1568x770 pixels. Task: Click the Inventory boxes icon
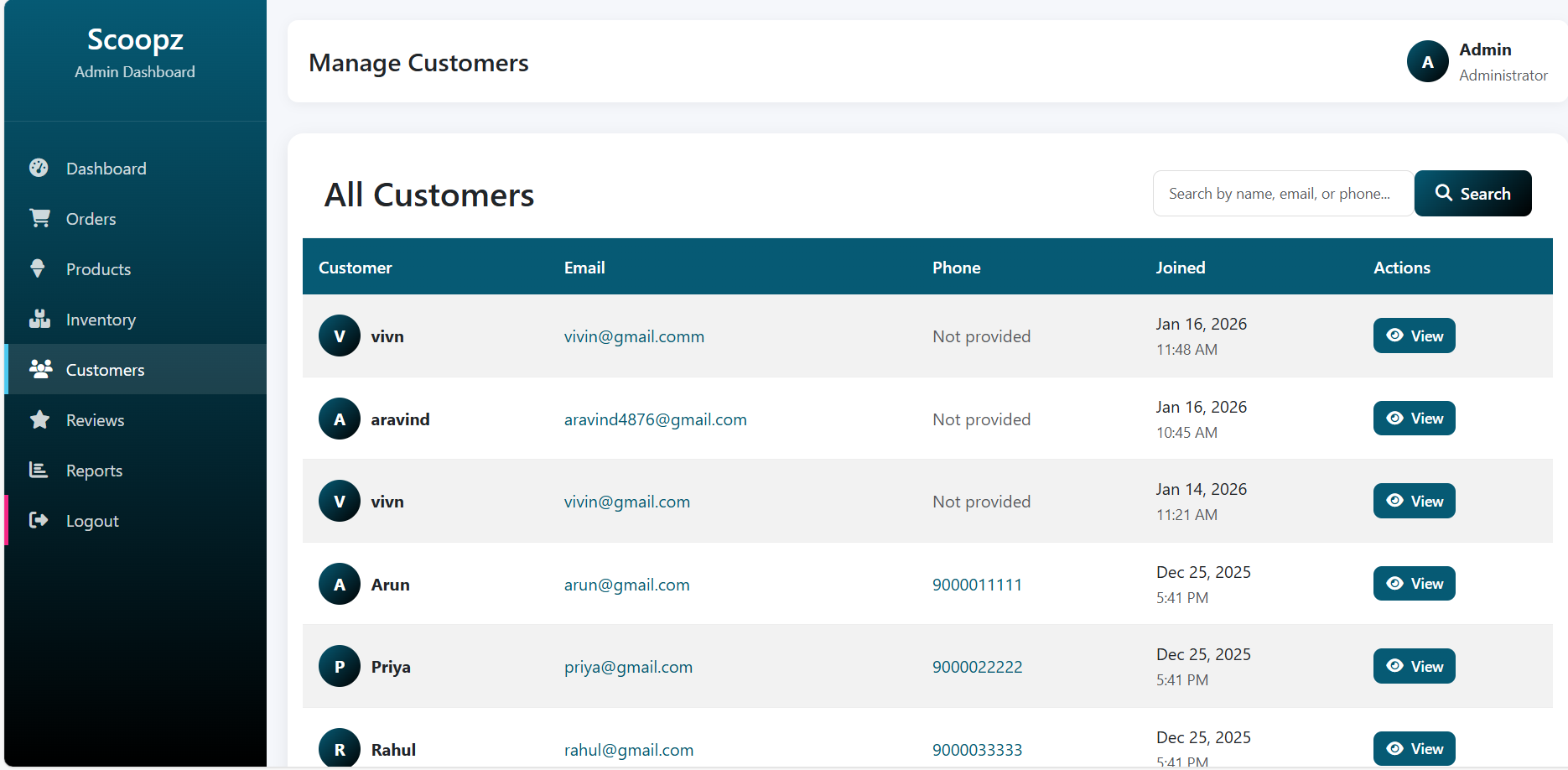(x=39, y=319)
